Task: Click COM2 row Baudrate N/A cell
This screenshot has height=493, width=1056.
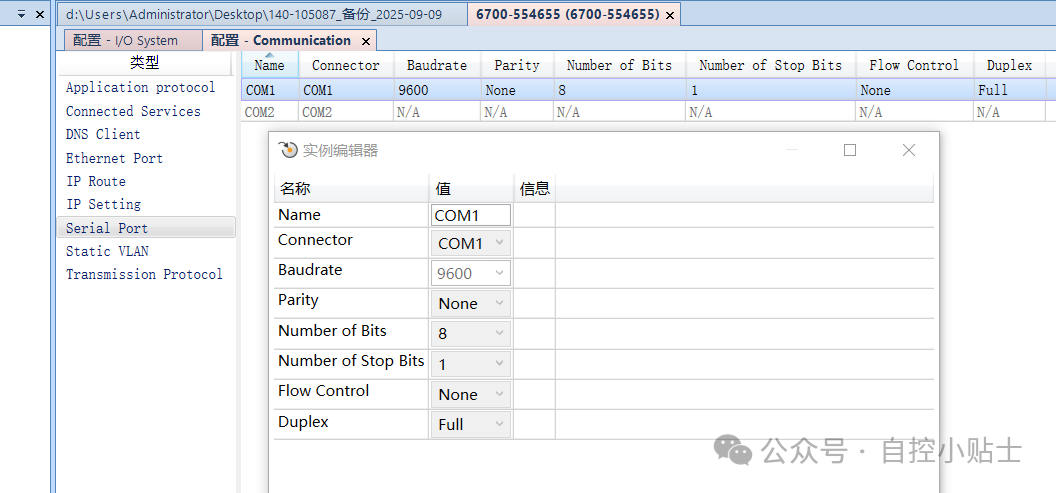Action: (437, 112)
